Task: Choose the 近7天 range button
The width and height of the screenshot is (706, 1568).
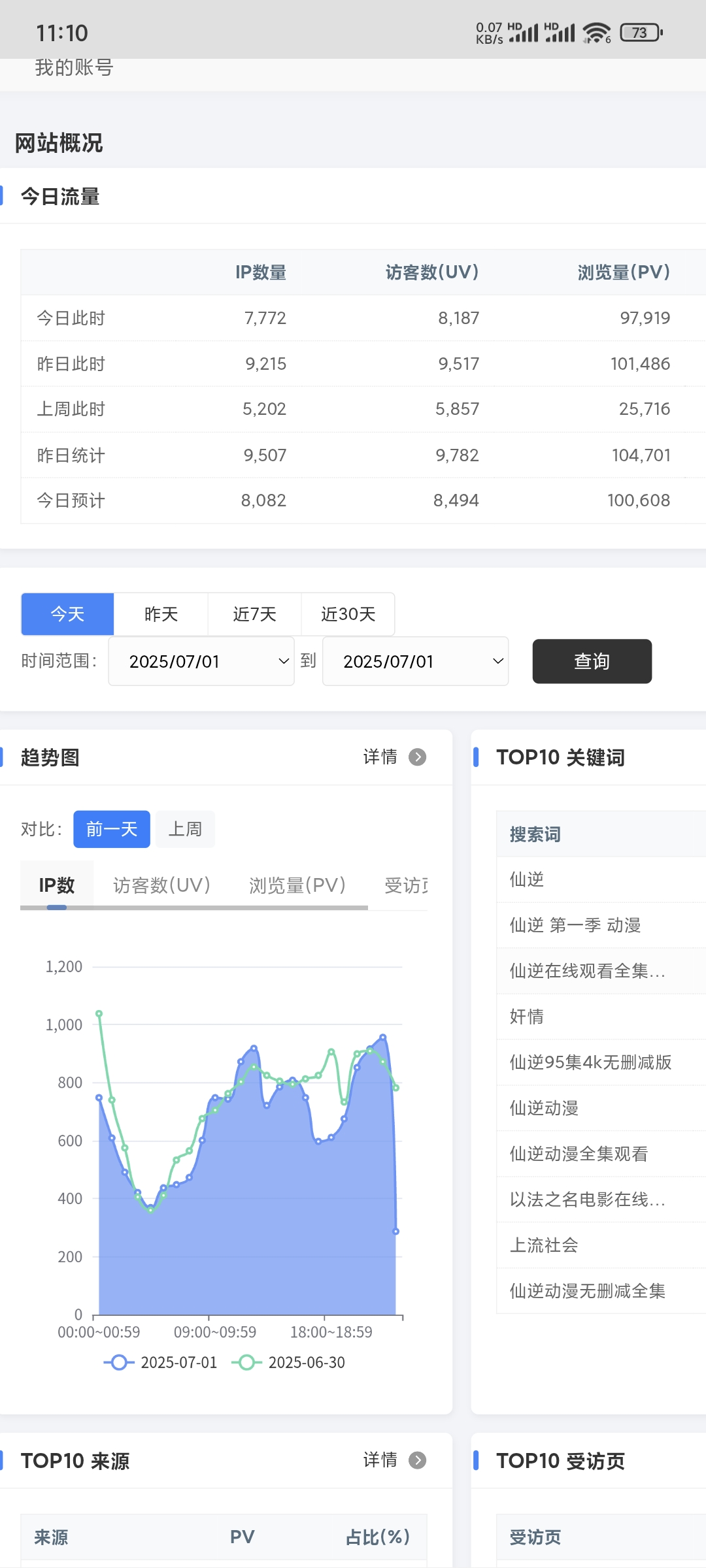Action: (254, 614)
